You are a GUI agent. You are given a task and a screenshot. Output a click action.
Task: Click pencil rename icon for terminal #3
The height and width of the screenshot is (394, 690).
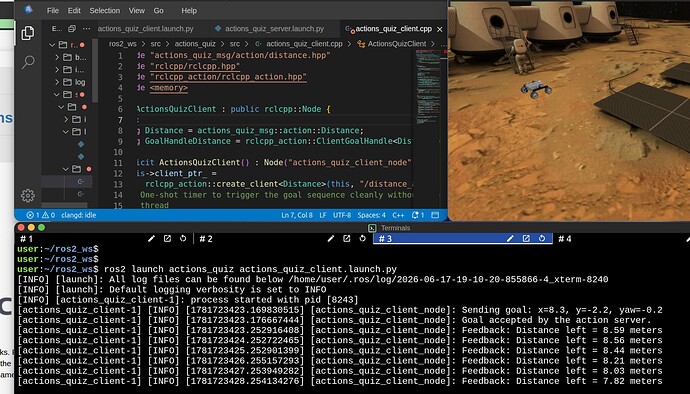[x=510, y=239]
